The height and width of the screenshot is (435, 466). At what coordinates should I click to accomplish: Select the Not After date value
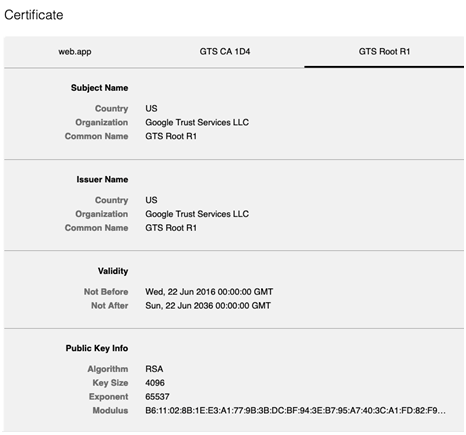[208, 306]
